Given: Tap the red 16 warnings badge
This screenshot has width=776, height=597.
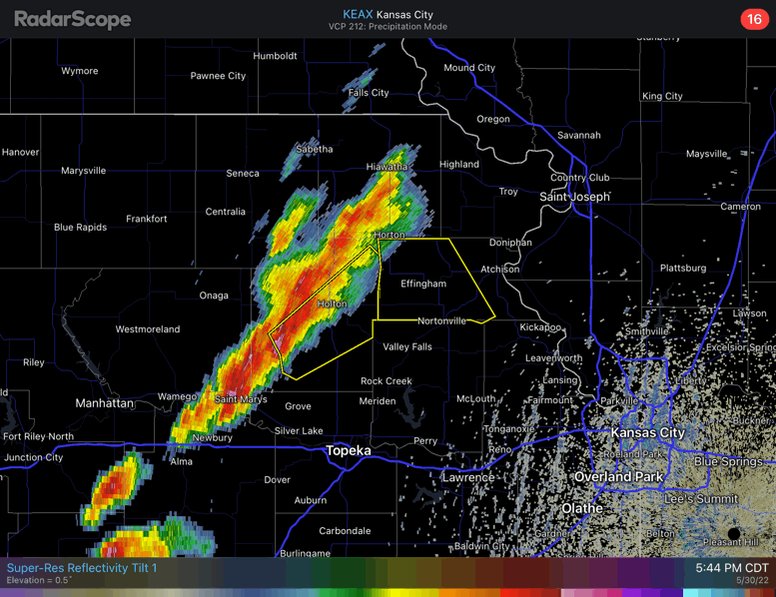Looking at the screenshot, I should pos(754,19).
